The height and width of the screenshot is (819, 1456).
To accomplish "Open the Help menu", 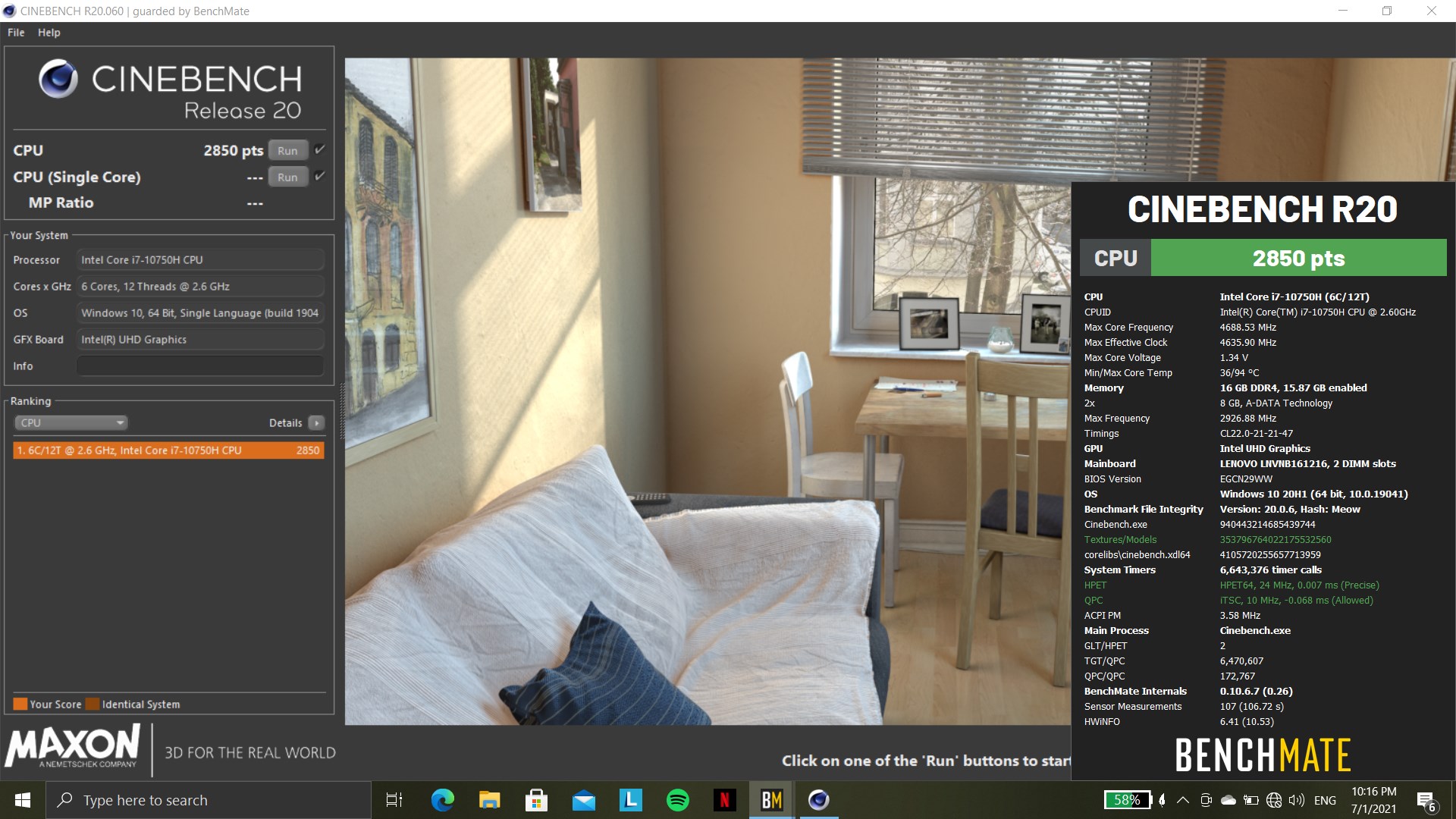I will (x=49, y=33).
